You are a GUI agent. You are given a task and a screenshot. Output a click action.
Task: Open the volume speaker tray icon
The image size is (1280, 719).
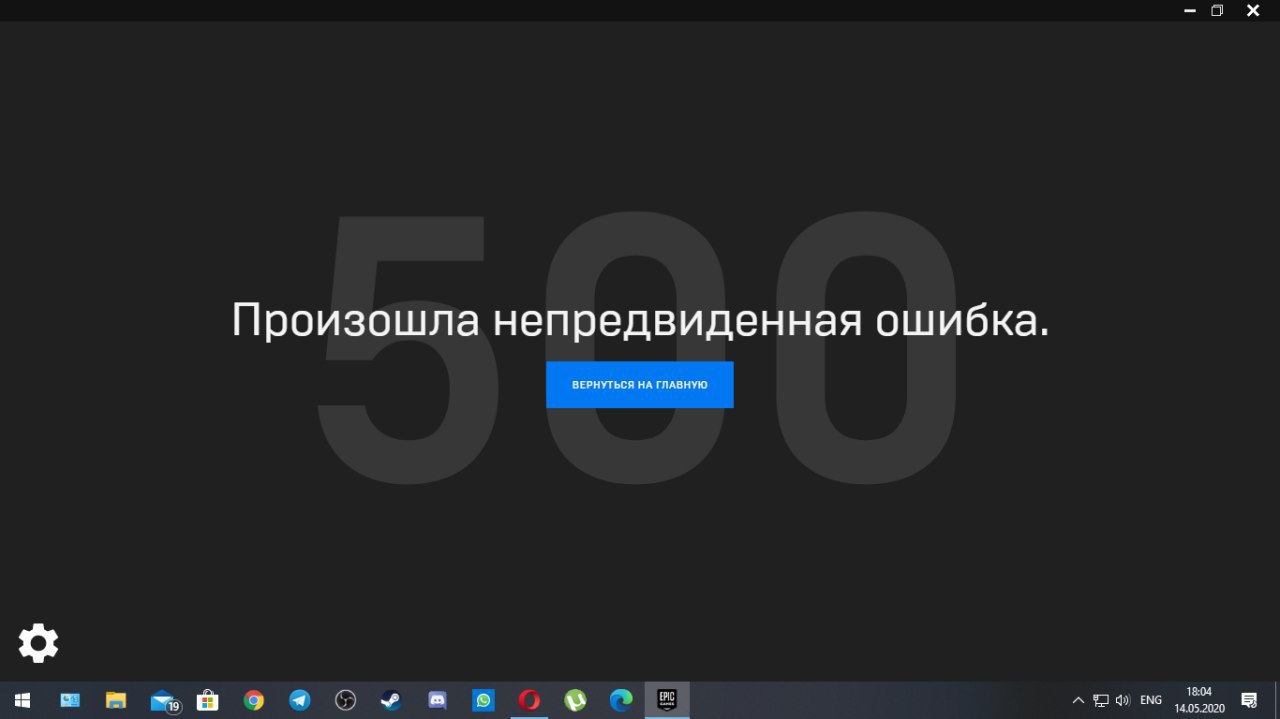point(1123,700)
